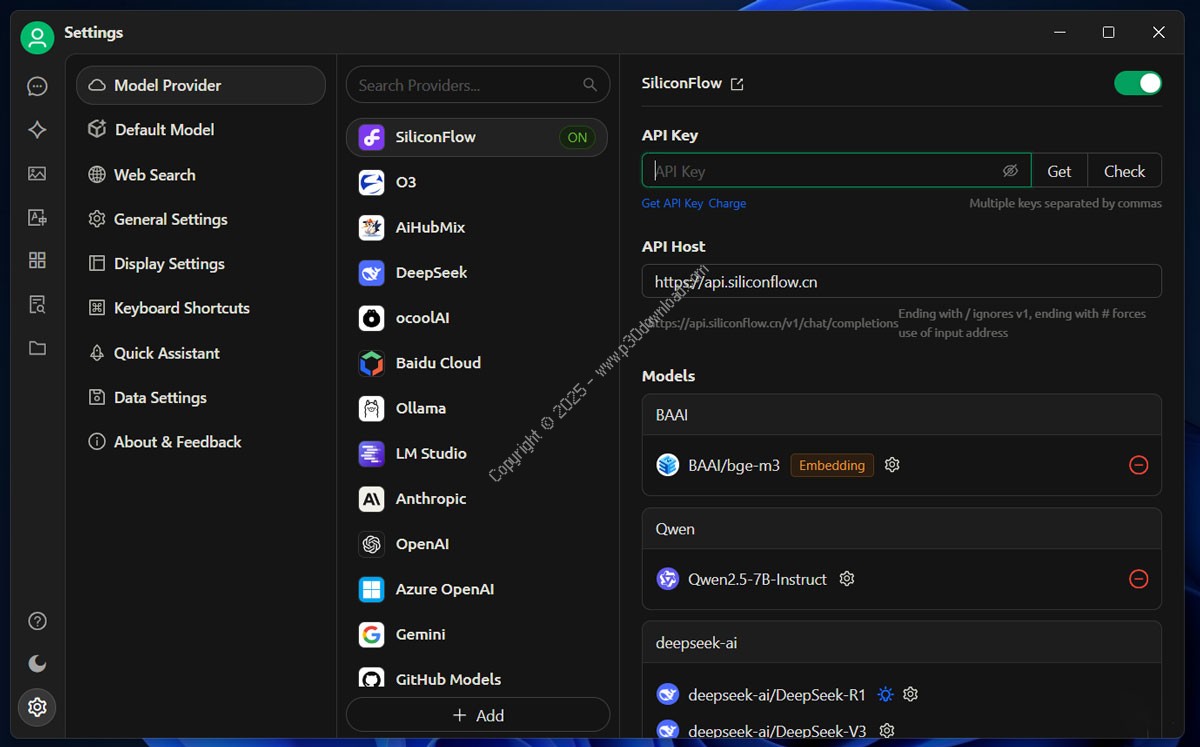1200x747 pixels.
Task: Follow the Get API Key link
Action: coord(672,203)
